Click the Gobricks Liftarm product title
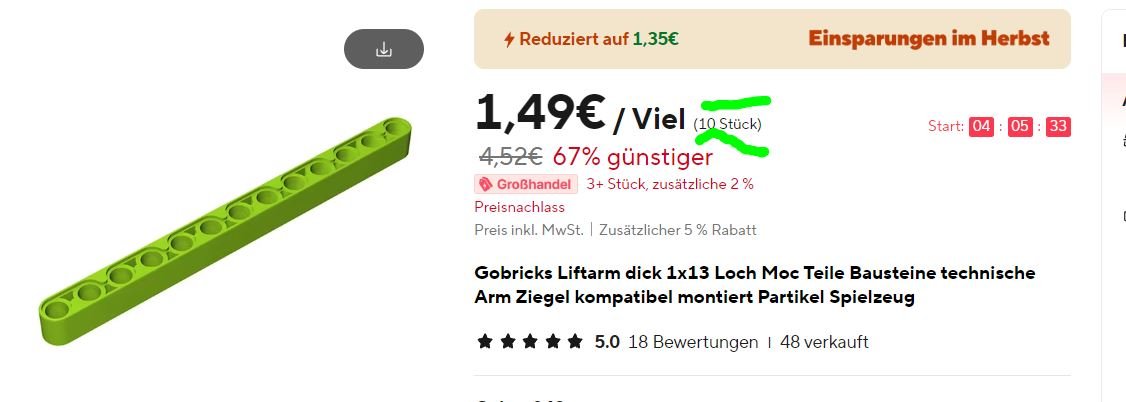The height and width of the screenshot is (402, 1126). tap(755, 285)
